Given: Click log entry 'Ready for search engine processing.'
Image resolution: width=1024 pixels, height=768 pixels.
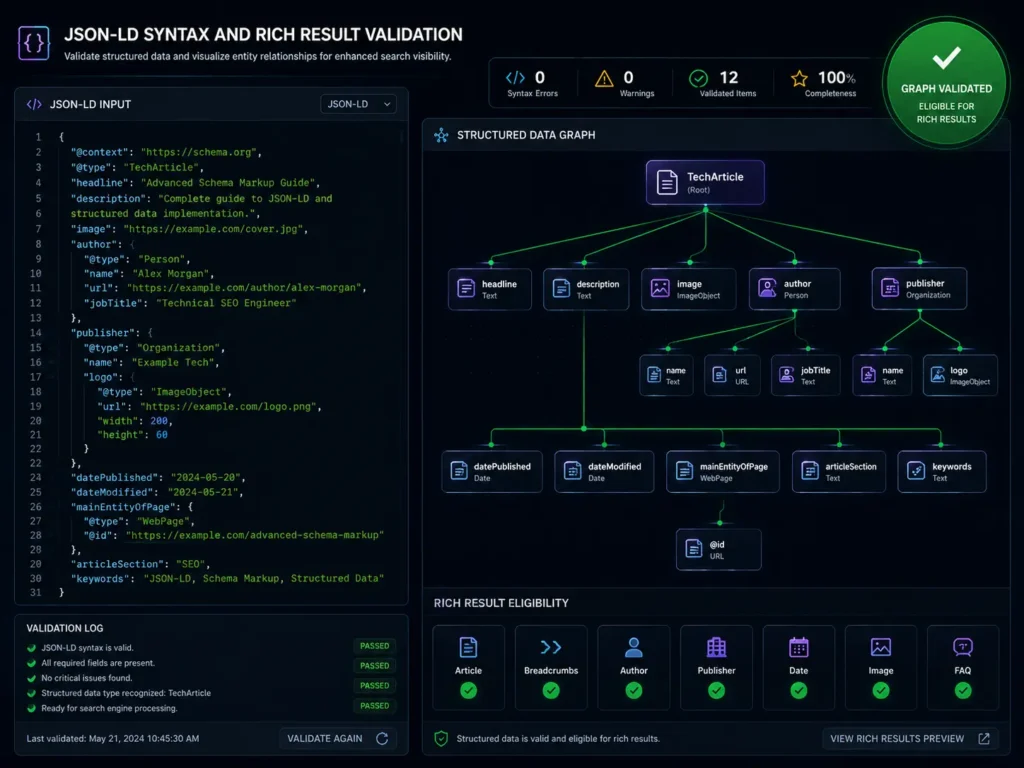Looking at the screenshot, I should [x=109, y=709].
